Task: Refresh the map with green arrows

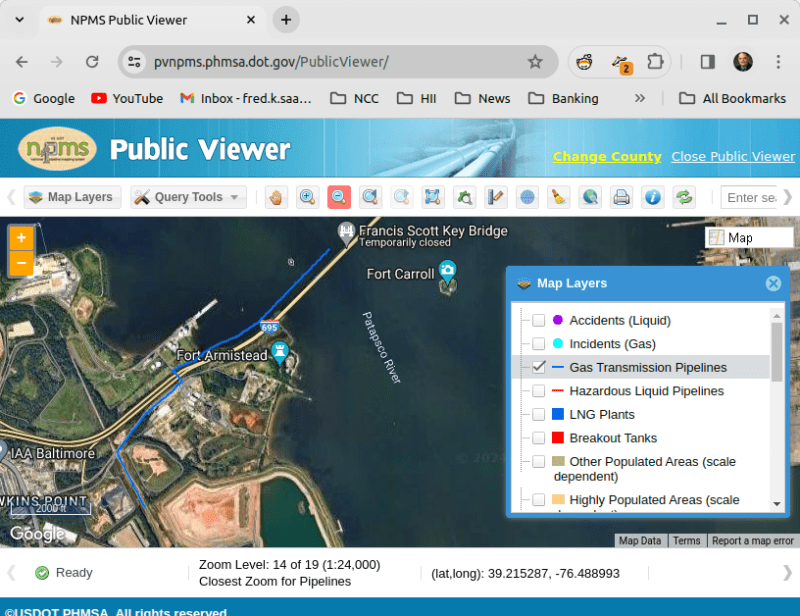Action: click(x=684, y=197)
